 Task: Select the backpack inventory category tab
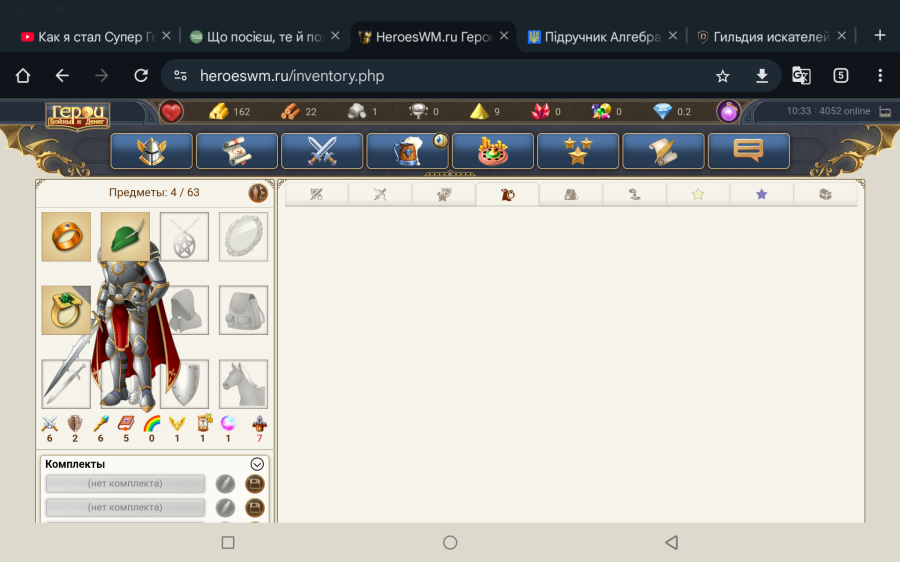pos(571,195)
